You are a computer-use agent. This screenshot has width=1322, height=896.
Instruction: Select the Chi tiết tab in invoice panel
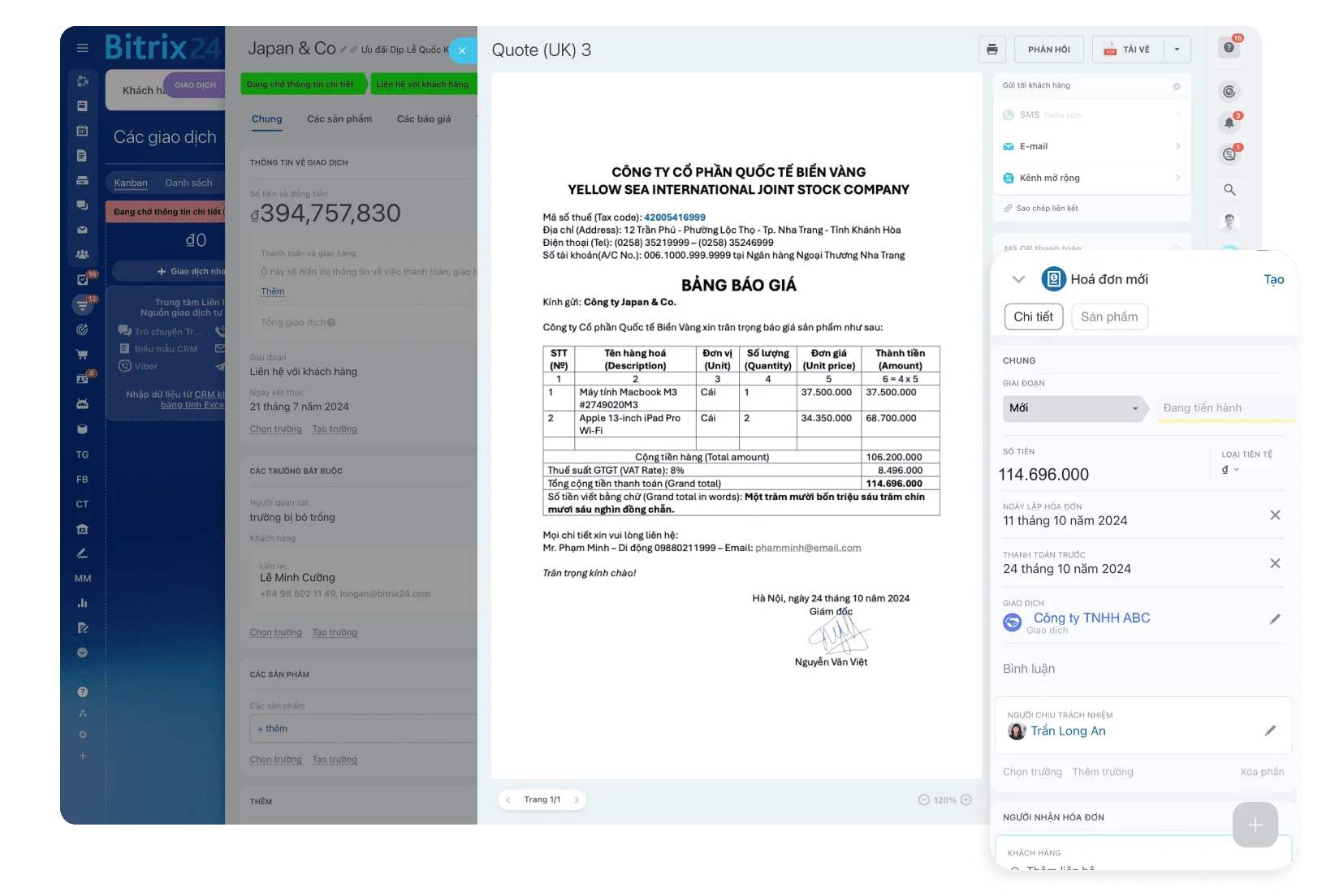[1033, 317]
